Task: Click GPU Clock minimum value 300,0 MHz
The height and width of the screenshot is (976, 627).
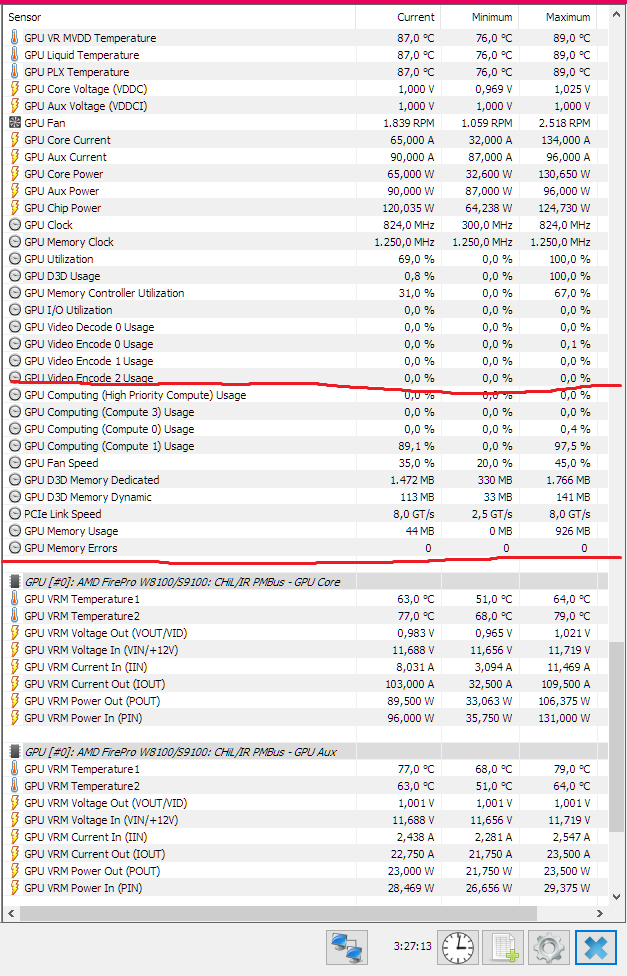Action: (487, 225)
